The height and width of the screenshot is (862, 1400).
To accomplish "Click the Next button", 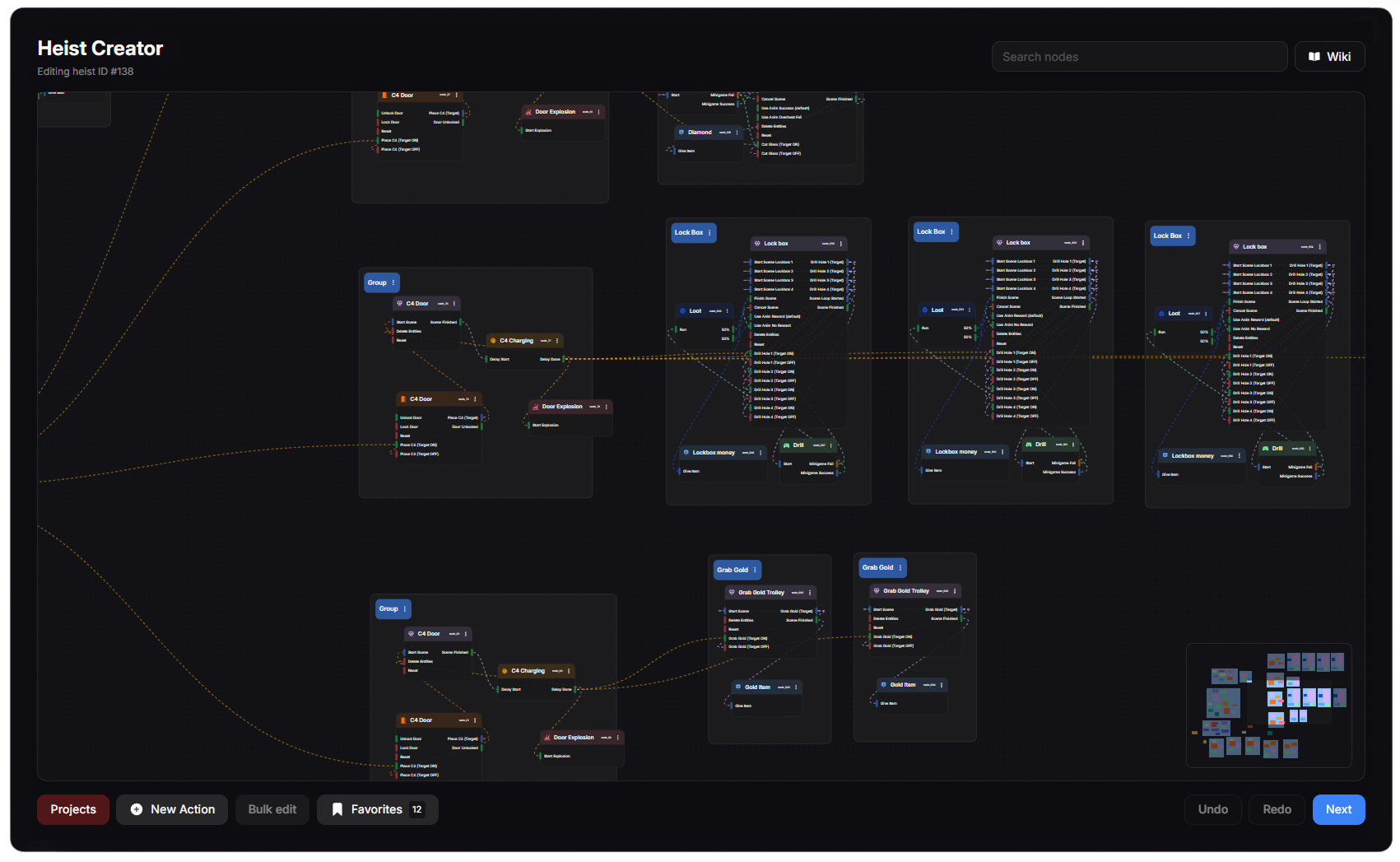I will pos(1338,809).
